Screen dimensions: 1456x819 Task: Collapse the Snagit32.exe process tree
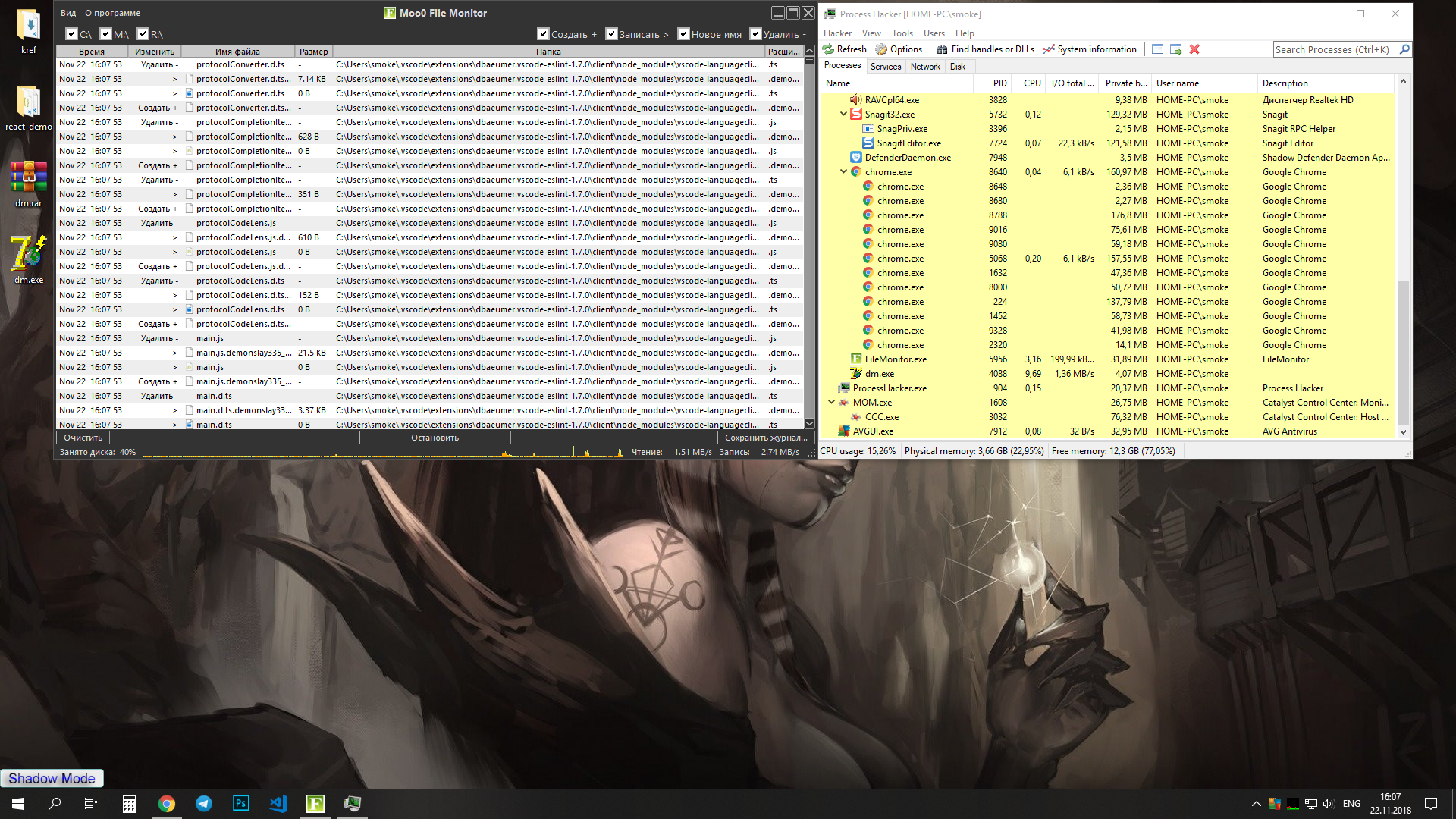843,114
